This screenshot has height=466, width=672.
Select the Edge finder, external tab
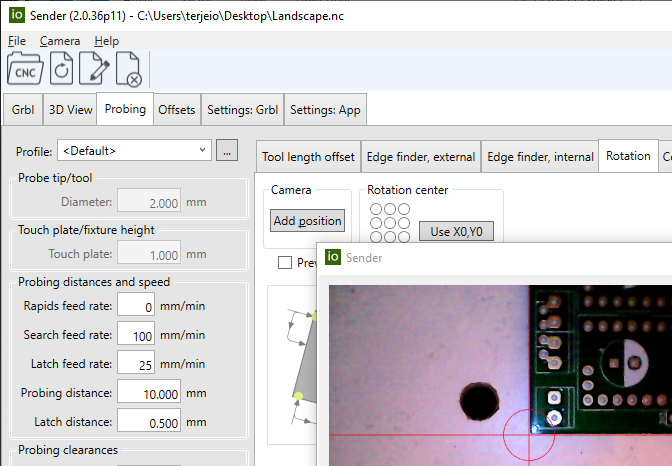421,157
